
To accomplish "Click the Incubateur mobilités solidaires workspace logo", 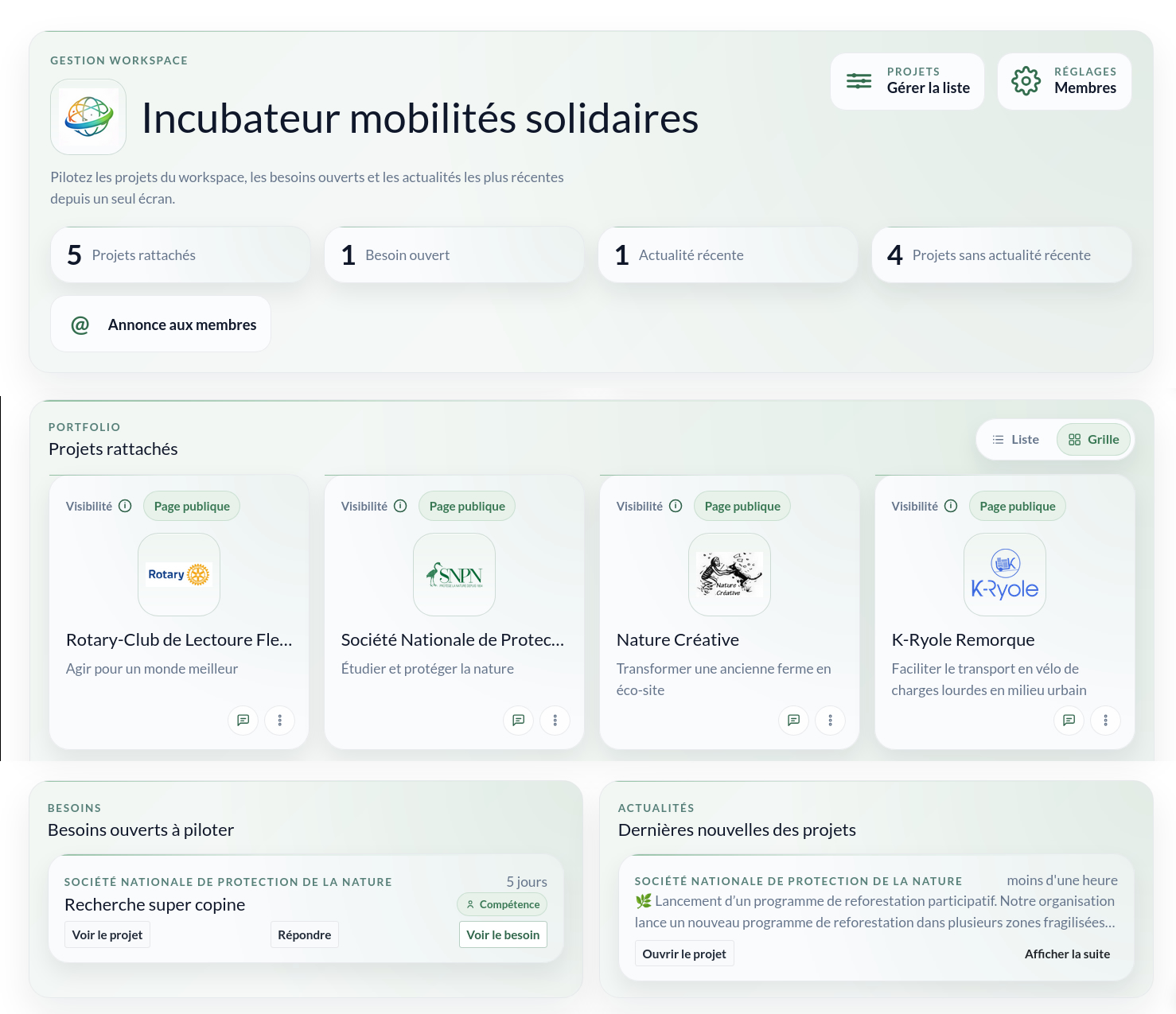I will pyautogui.click(x=88, y=116).
